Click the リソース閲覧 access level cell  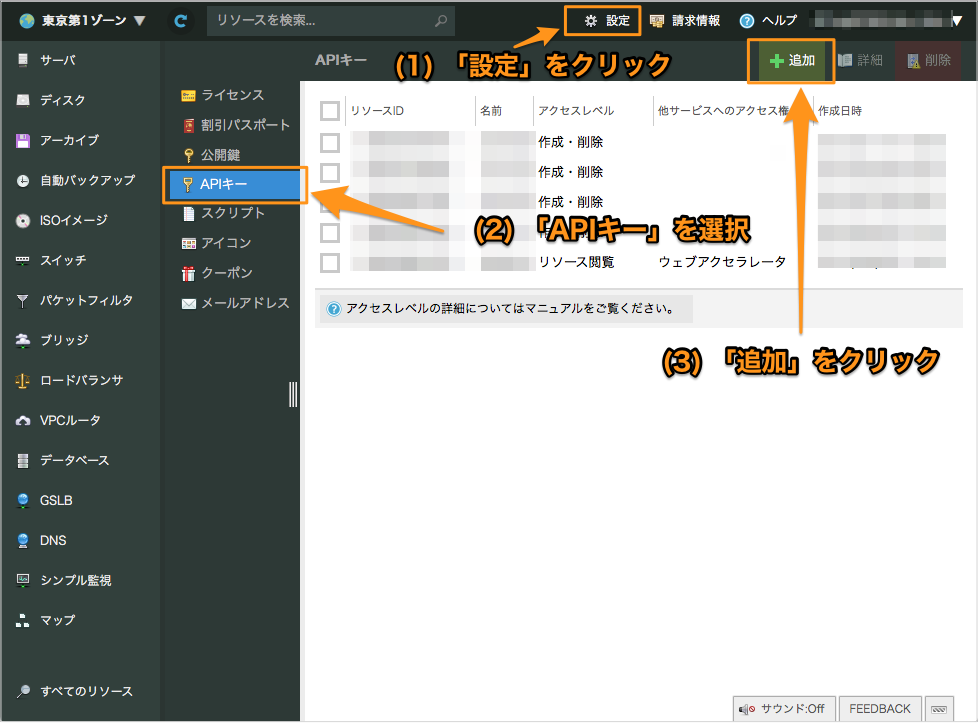pyautogui.click(x=576, y=262)
